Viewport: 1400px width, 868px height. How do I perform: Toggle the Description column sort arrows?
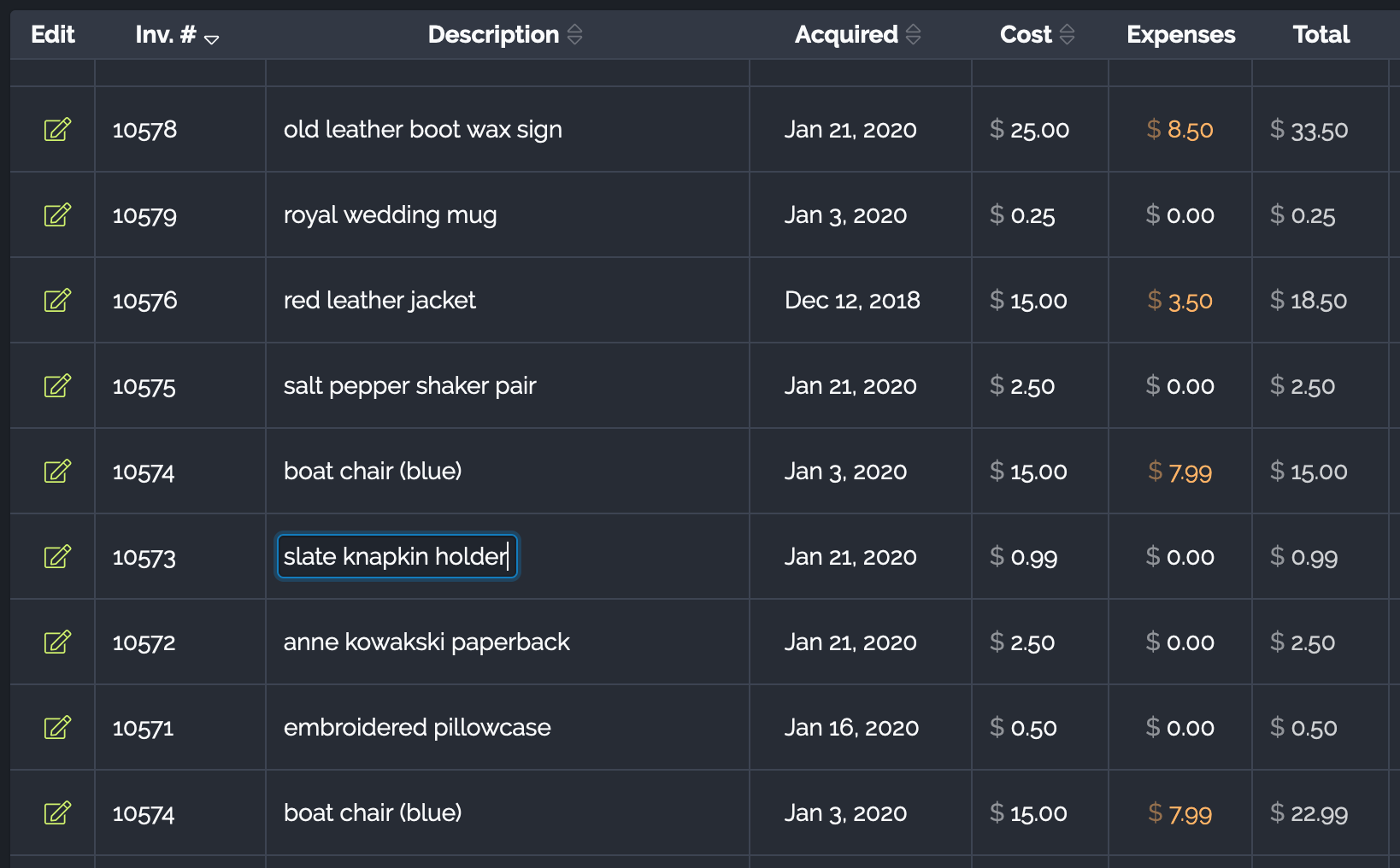(x=575, y=35)
